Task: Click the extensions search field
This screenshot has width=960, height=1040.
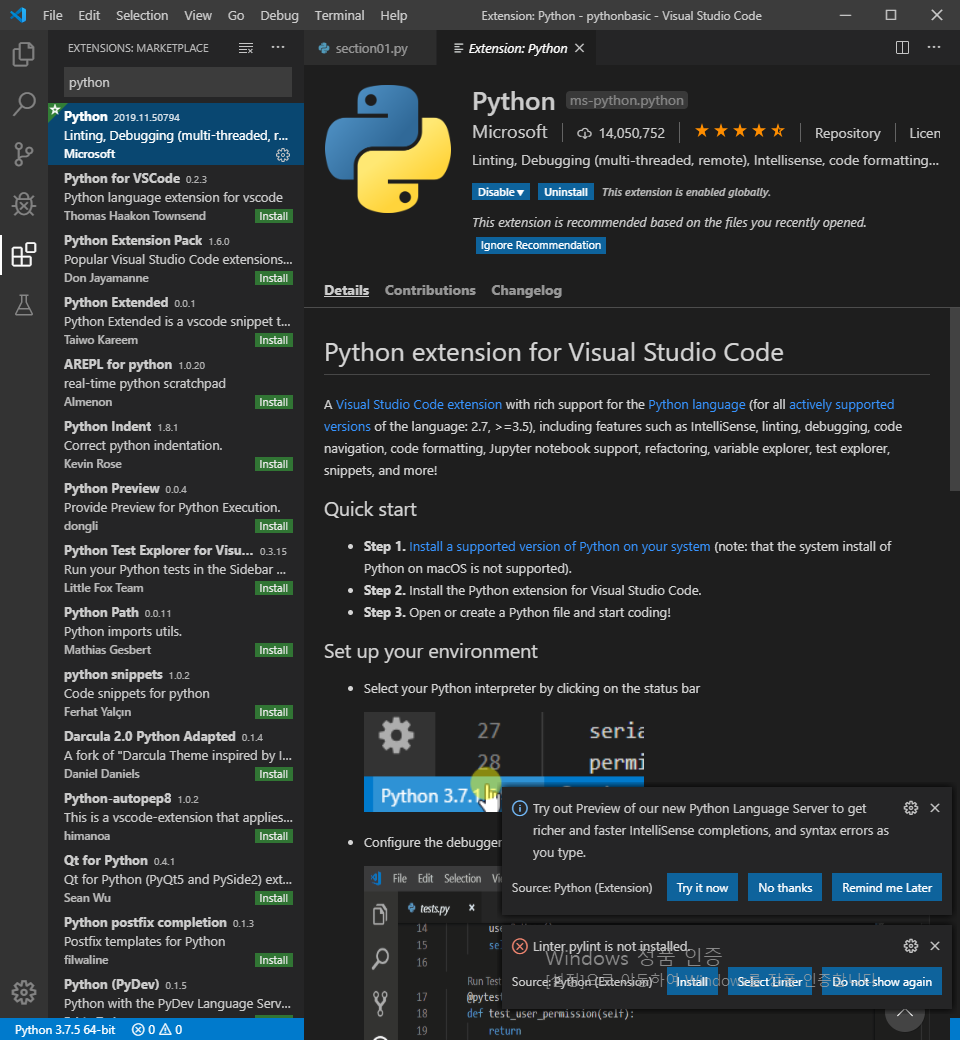Action: [178, 82]
